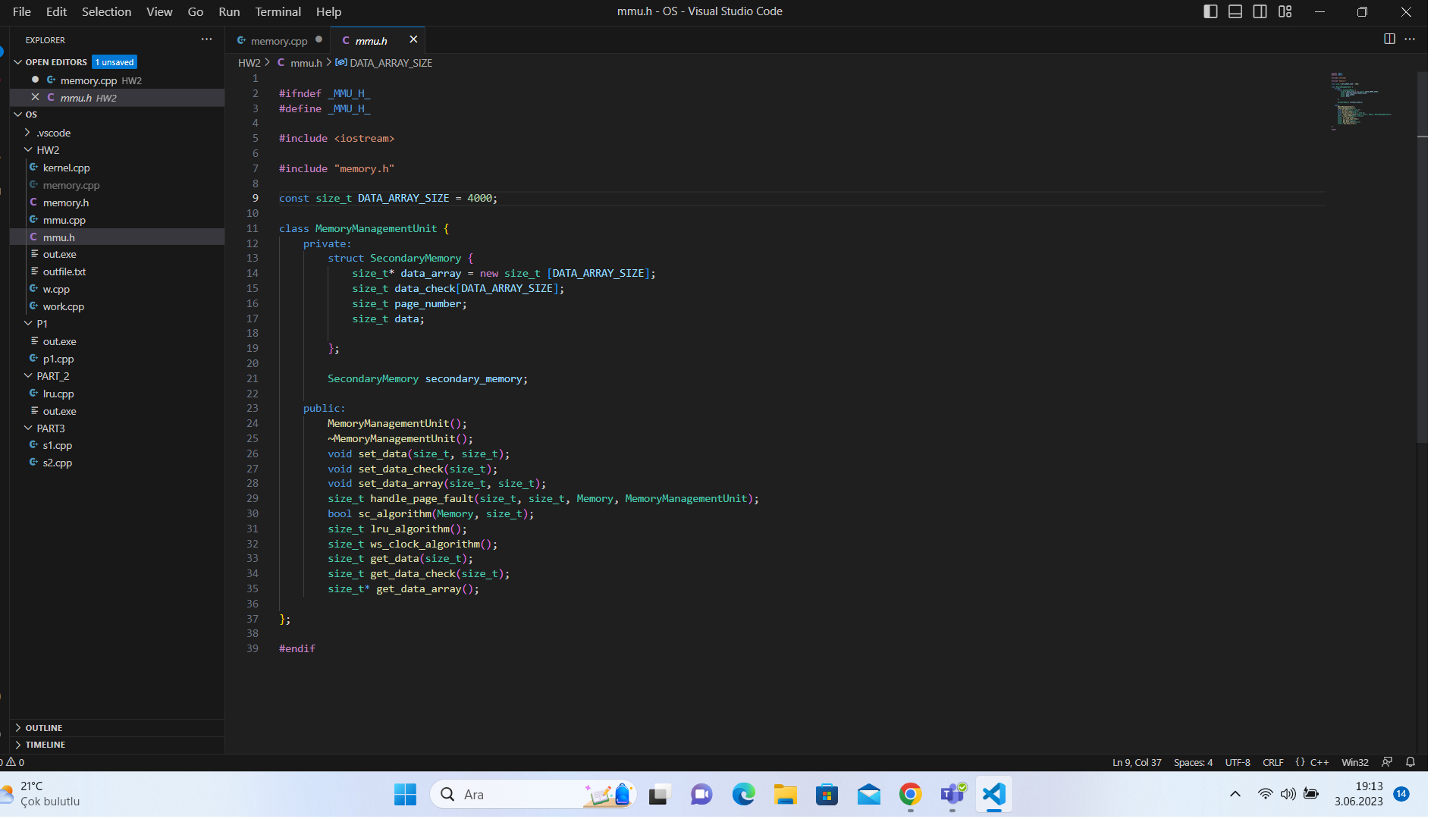The image size is (1456, 819).
Task: Collapse the PART_2 folder
Action: 52,376
